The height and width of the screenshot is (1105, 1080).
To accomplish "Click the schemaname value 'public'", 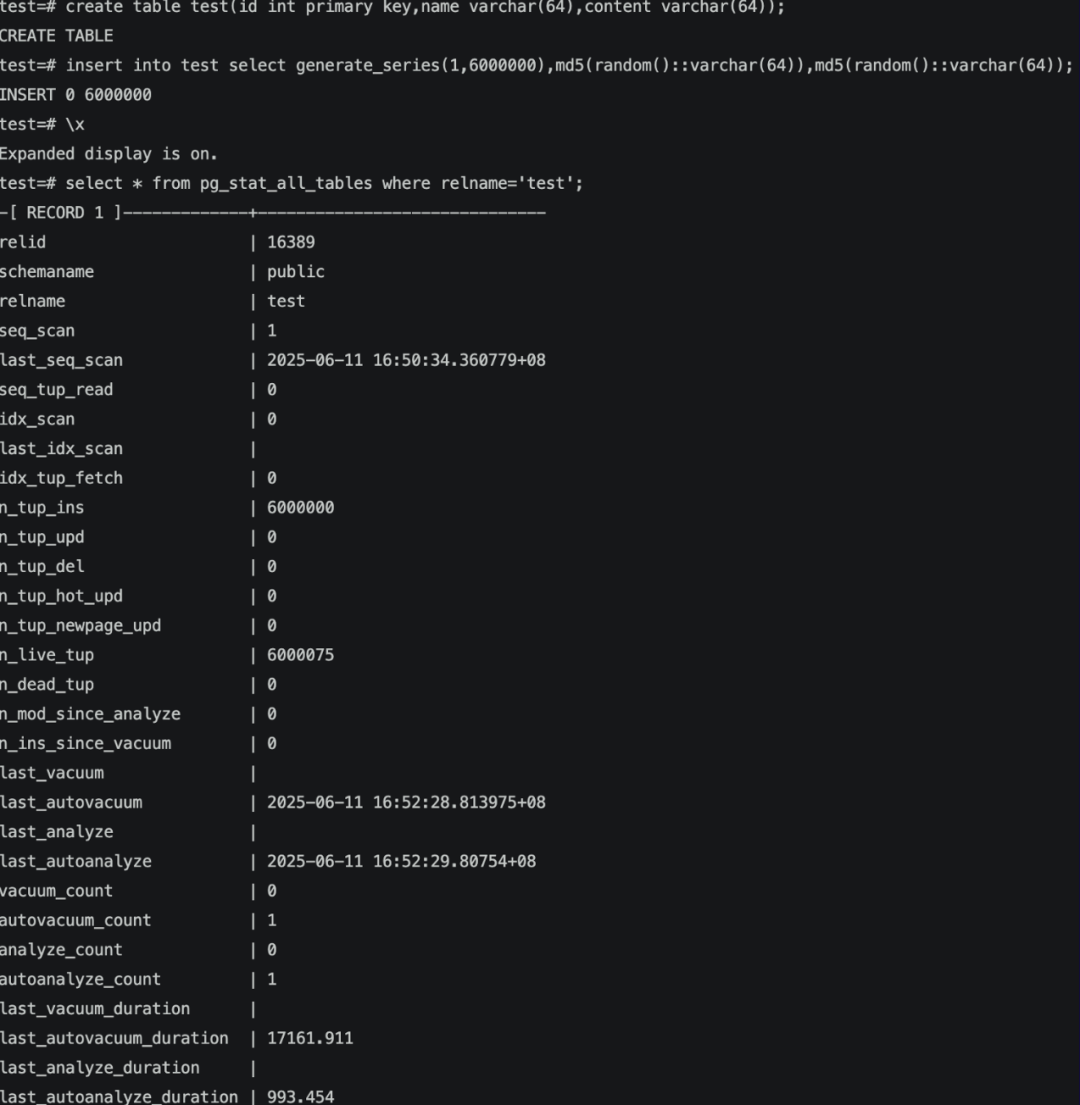I will 295,272.
